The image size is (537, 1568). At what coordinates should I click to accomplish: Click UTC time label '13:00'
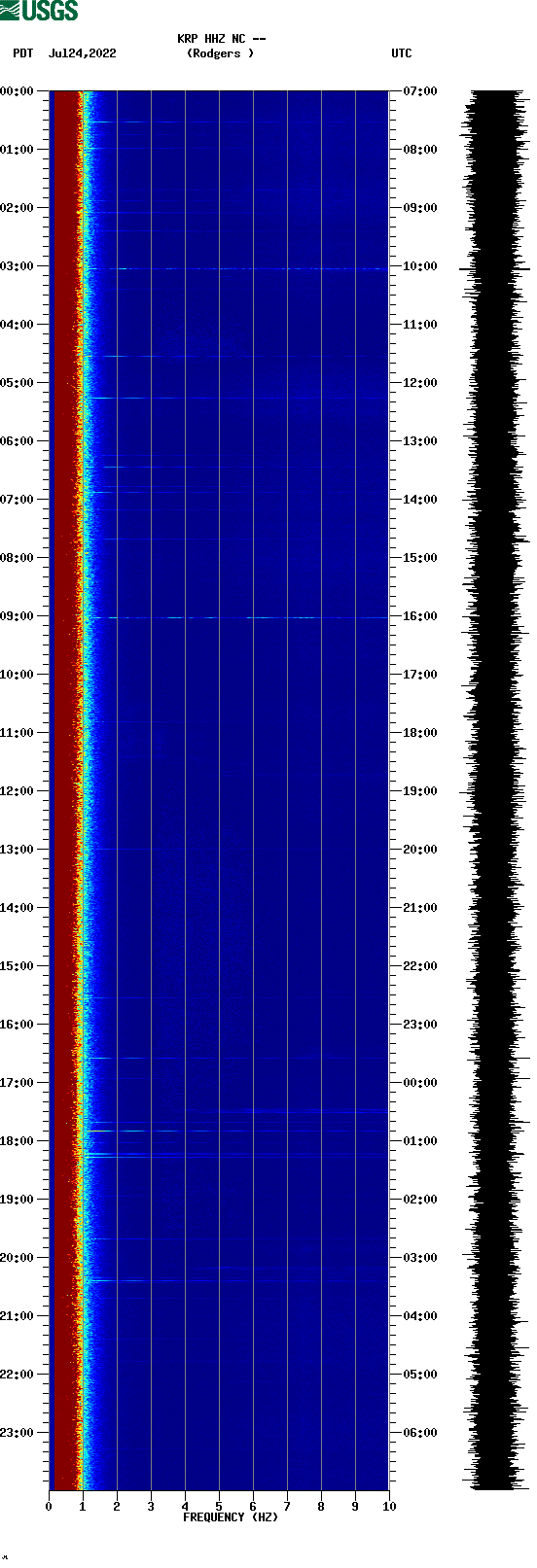point(420,441)
